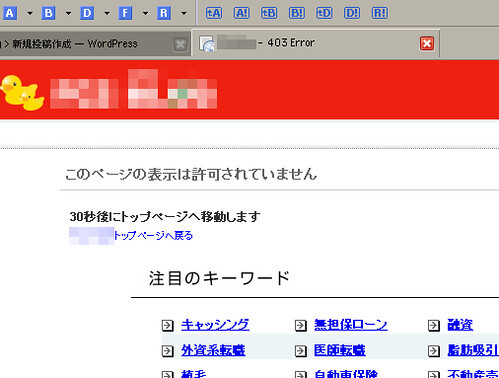Click the R! outlined toolbar button
This screenshot has height=378, width=499.
380,13
